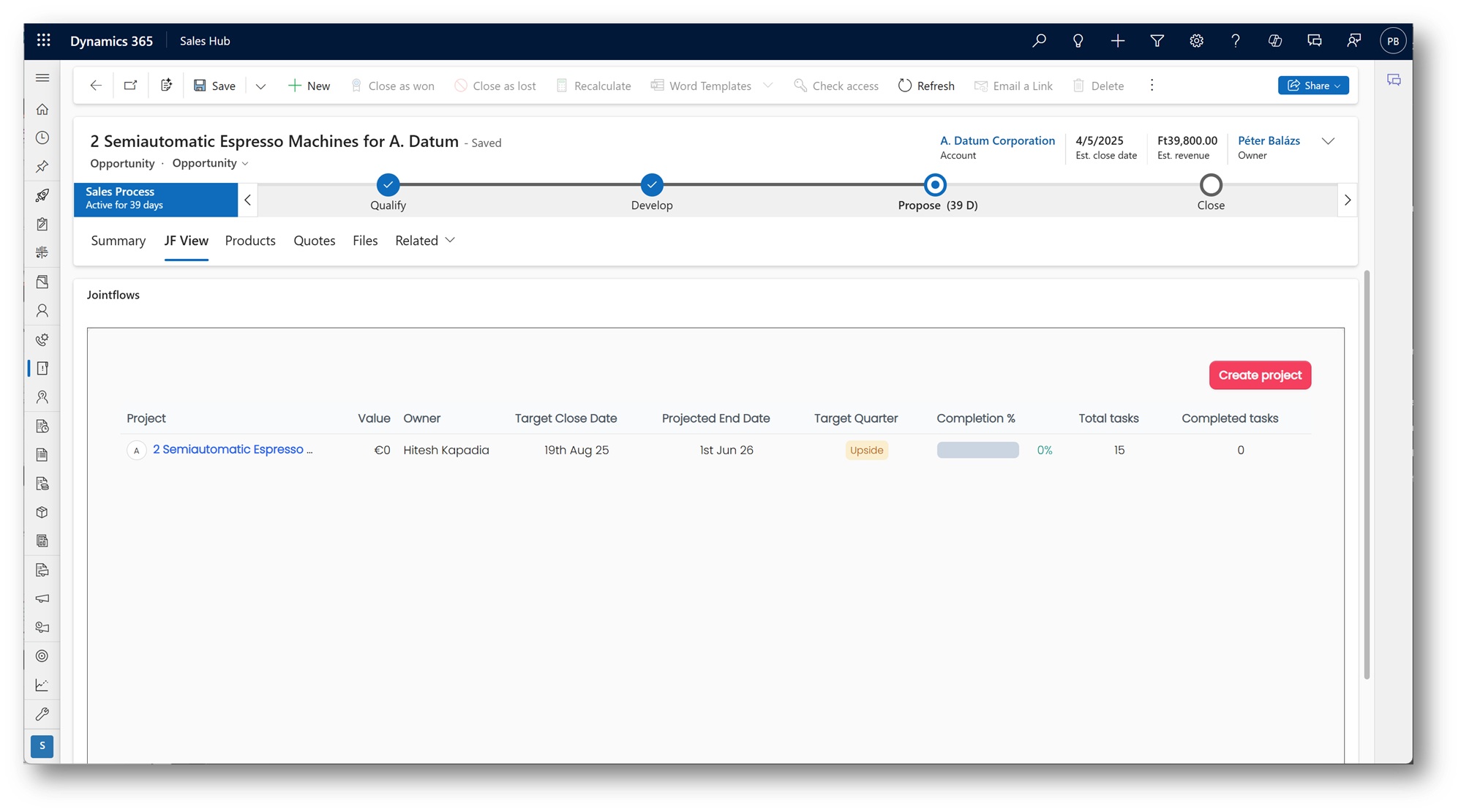Open record in new window icon
This screenshot has height=812, width=1461.
pos(130,86)
